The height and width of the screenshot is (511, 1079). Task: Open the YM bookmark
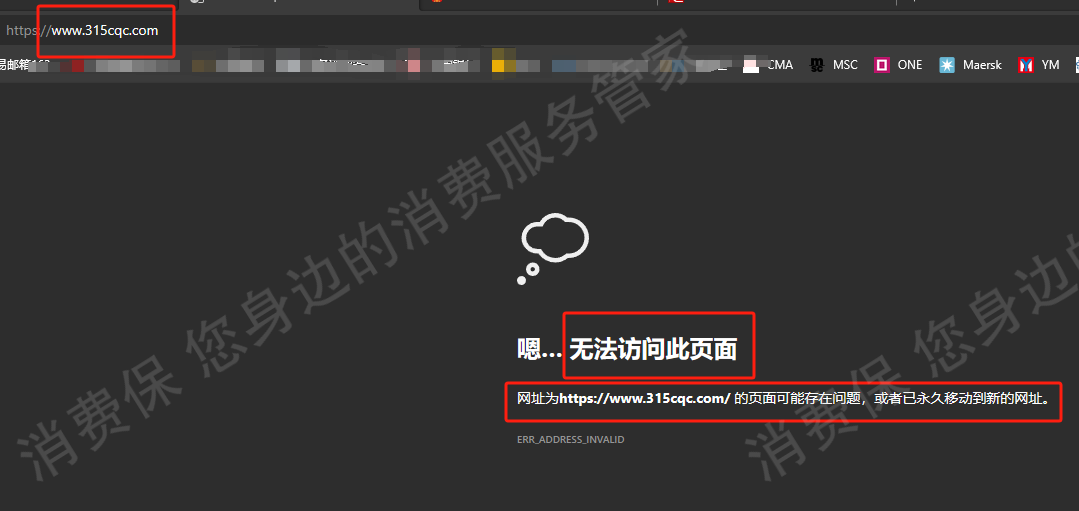(x=1039, y=65)
